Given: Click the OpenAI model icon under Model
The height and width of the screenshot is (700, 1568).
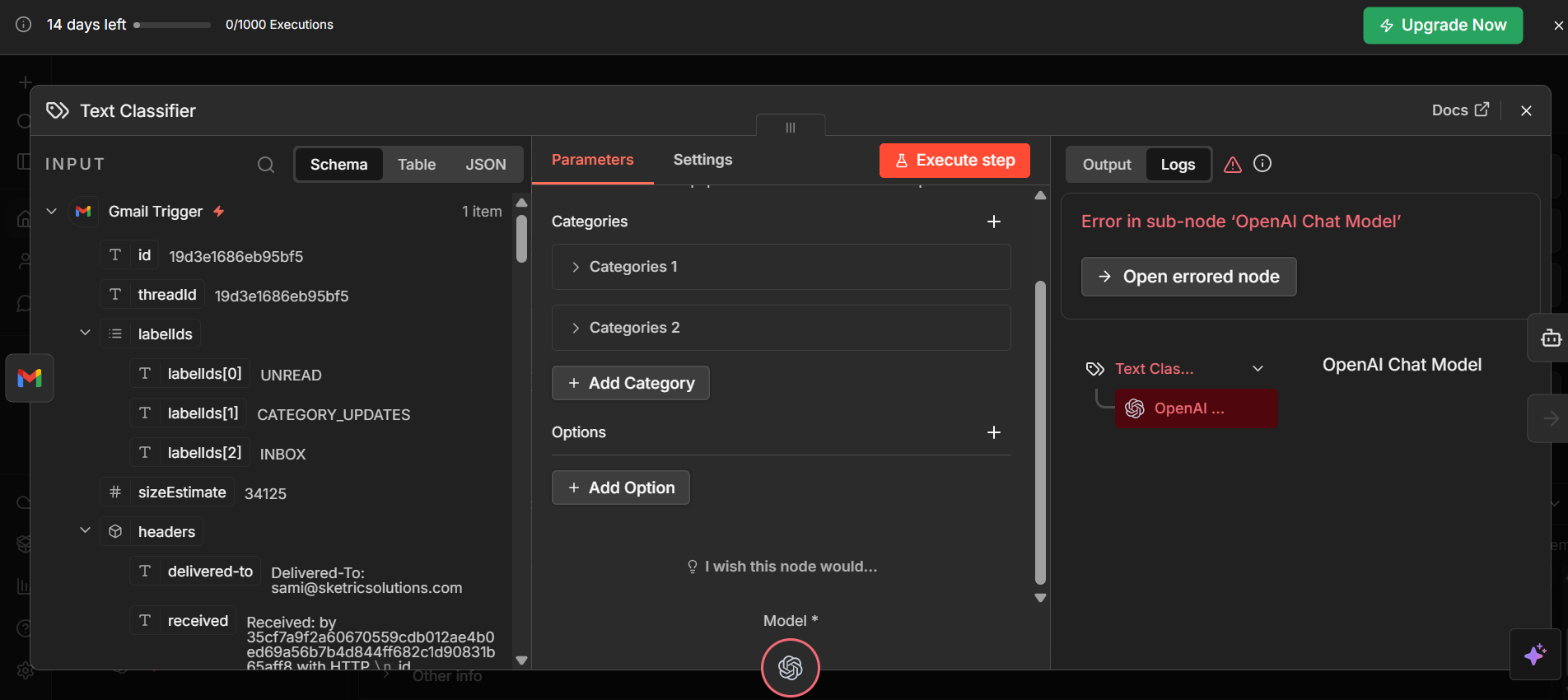Looking at the screenshot, I should (x=790, y=667).
